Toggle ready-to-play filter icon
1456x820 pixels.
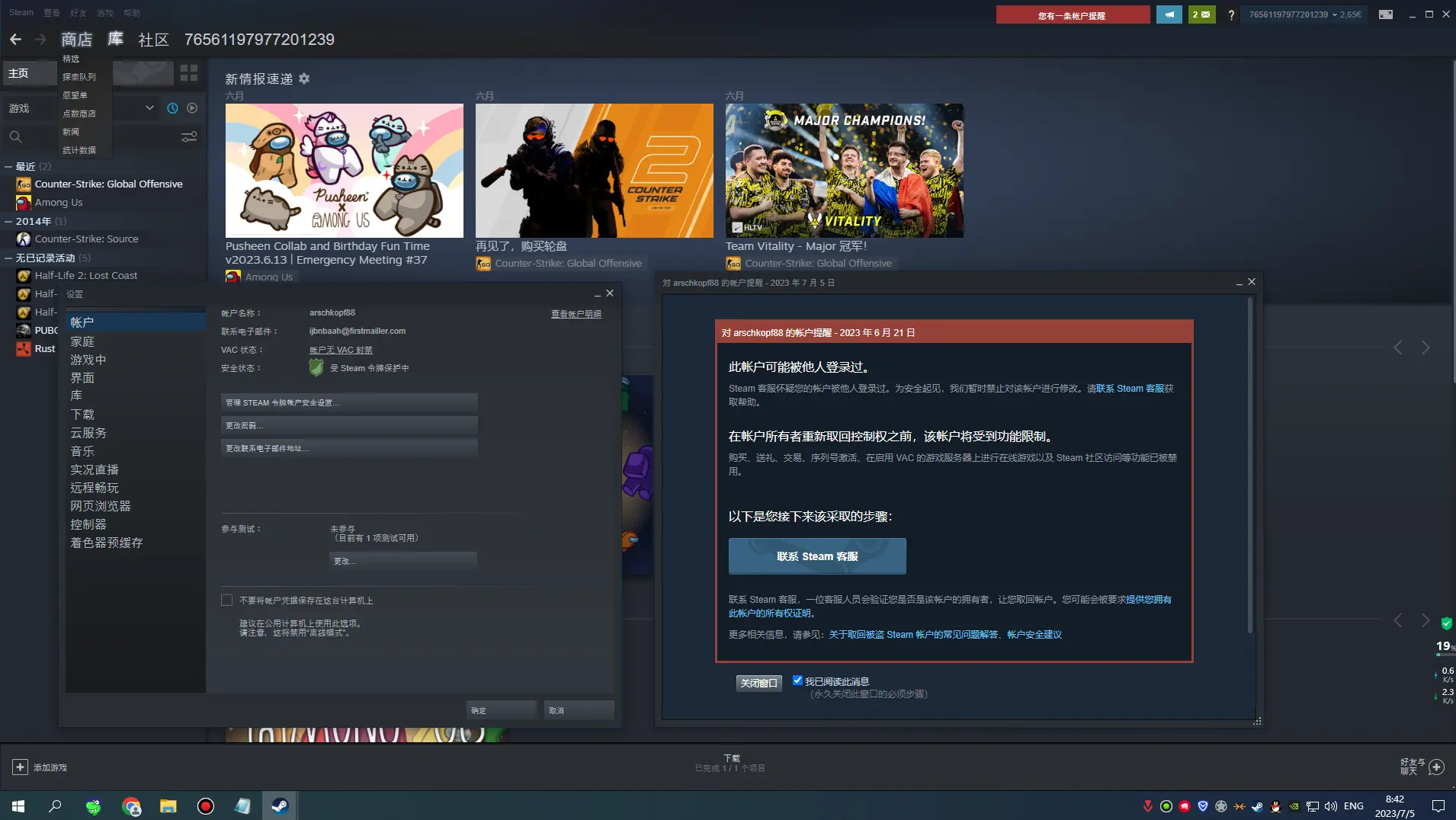pyautogui.click(x=192, y=108)
